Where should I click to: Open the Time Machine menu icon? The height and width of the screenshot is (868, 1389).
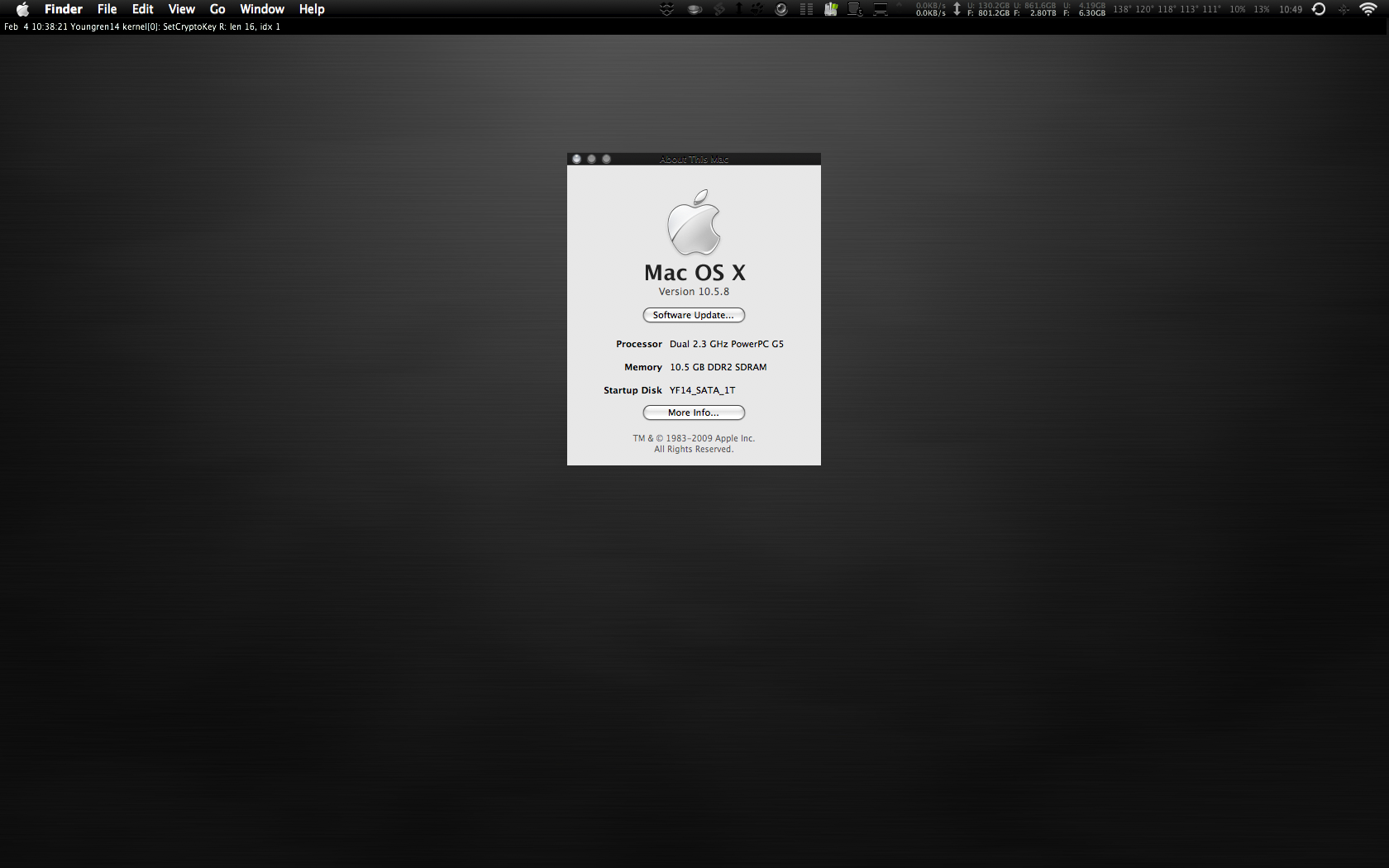(x=1319, y=9)
